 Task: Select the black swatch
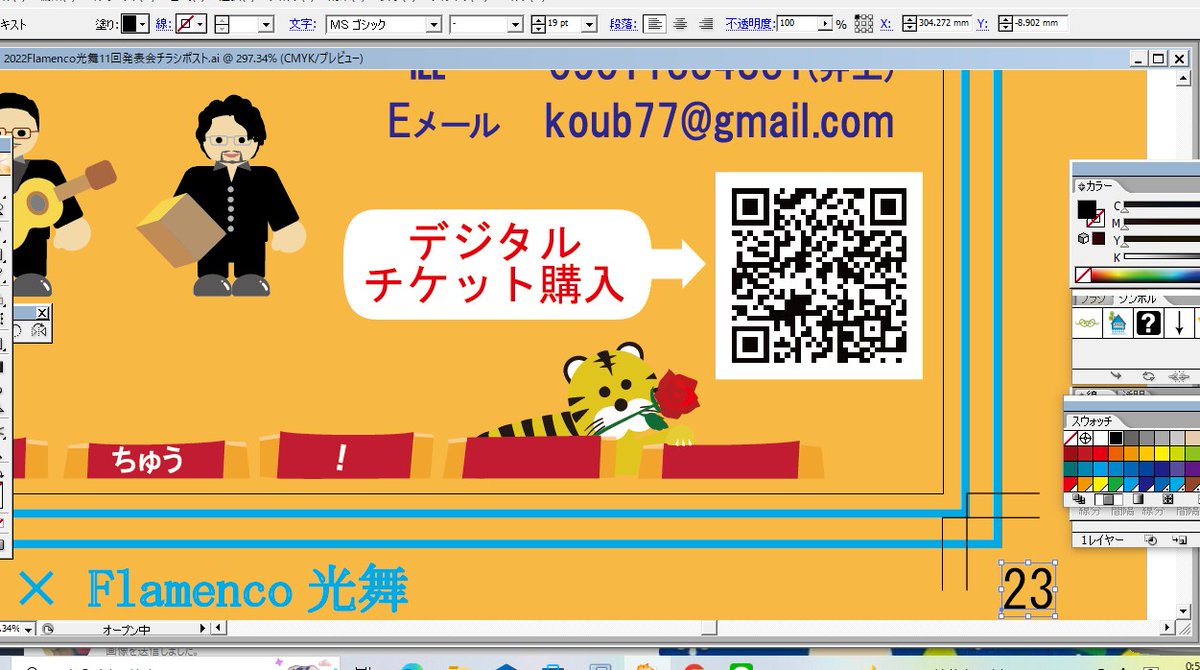[x=1116, y=438]
